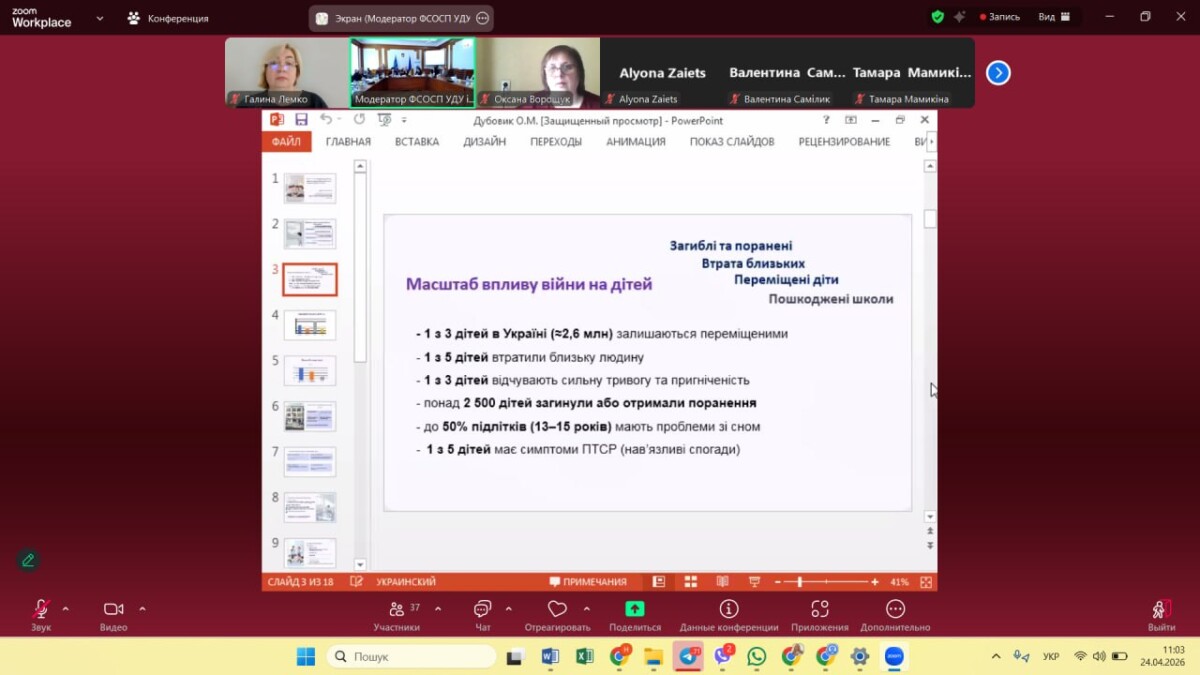Viewport: 1200px width, 675px height.
Task: Click the green encryption shield icon
Action: coord(937,17)
